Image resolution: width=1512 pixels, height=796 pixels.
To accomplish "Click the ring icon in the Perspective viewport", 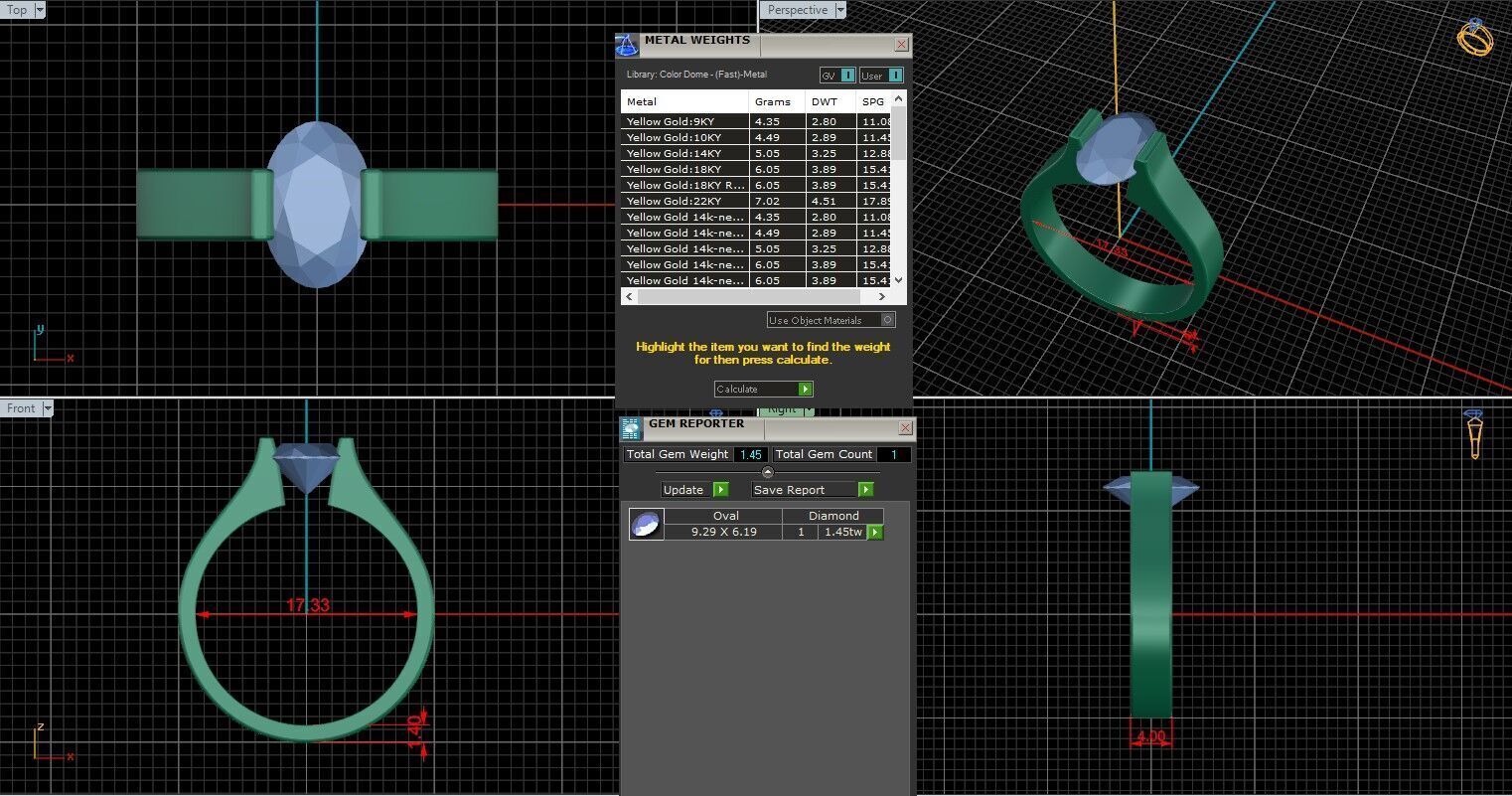I will coord(1475,37).
